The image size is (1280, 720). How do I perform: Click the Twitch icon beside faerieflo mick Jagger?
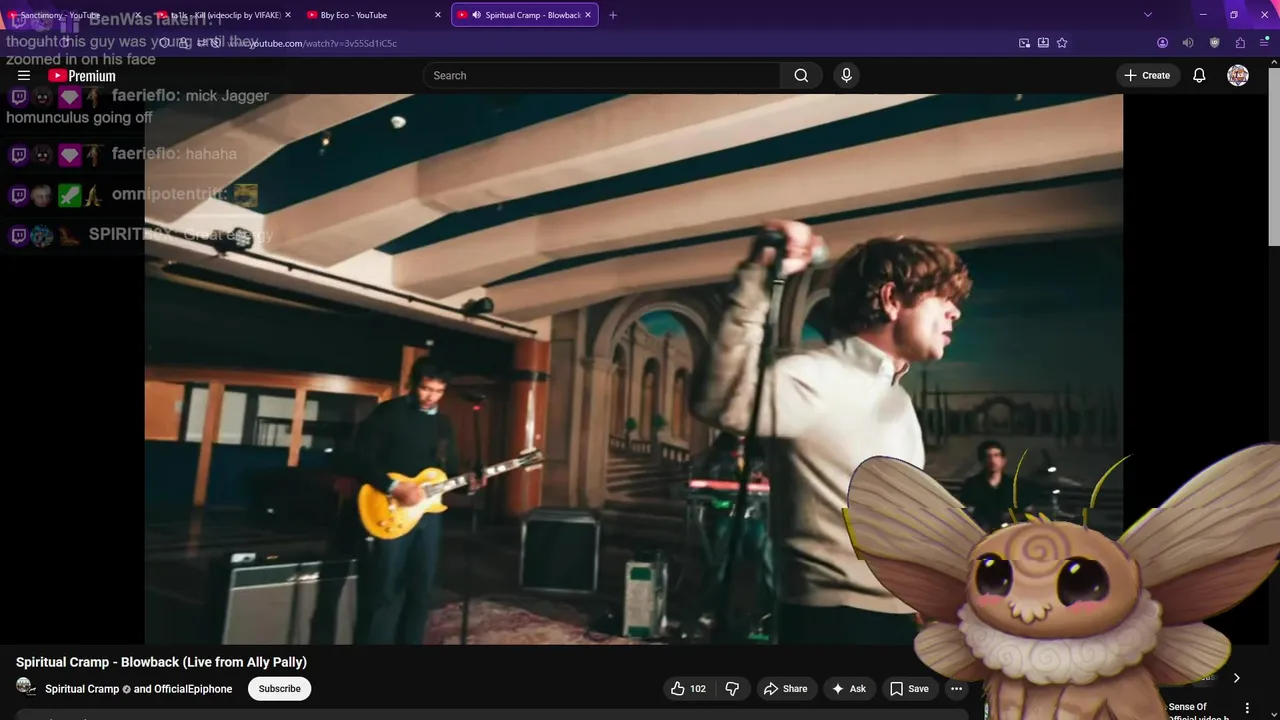point(18,97)
